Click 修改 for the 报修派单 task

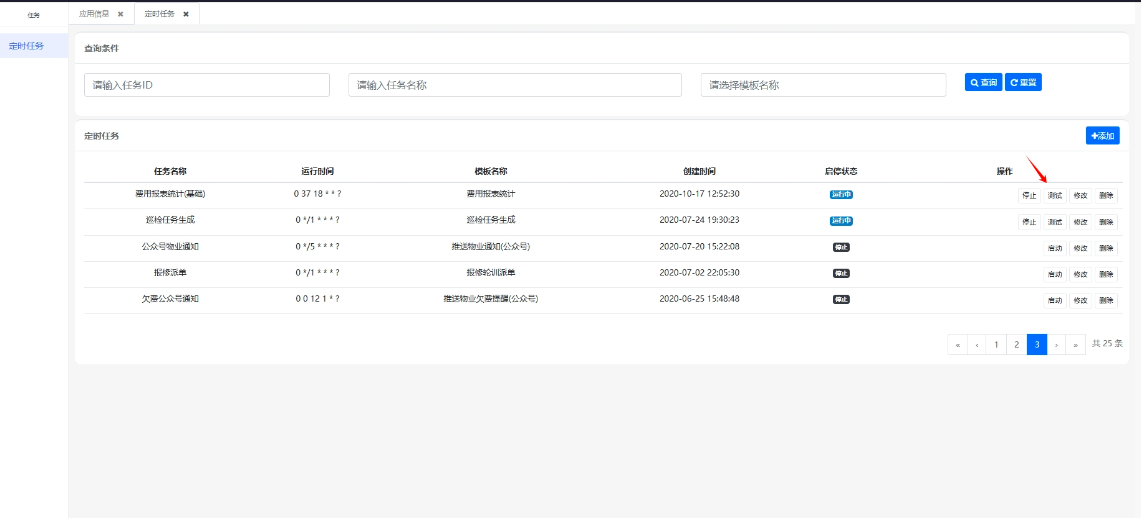coord(1080,274)
